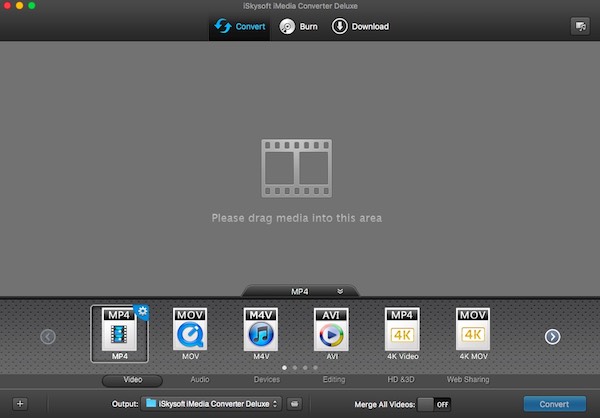The image size is (600, 418).
Task: Toggle Merge All Videos switch
Action: tap(434, 404)
